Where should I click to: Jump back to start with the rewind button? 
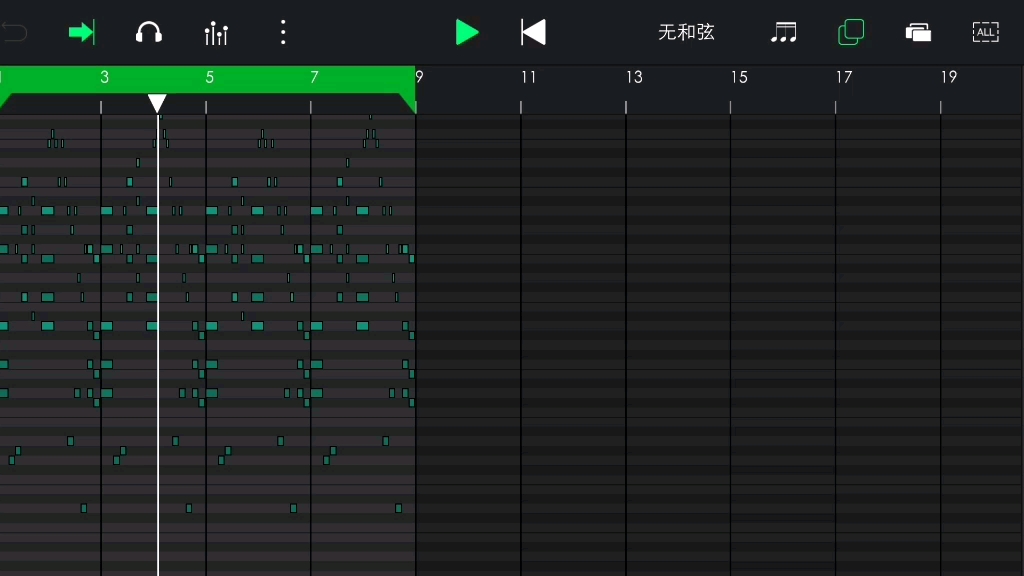(533, 32)
